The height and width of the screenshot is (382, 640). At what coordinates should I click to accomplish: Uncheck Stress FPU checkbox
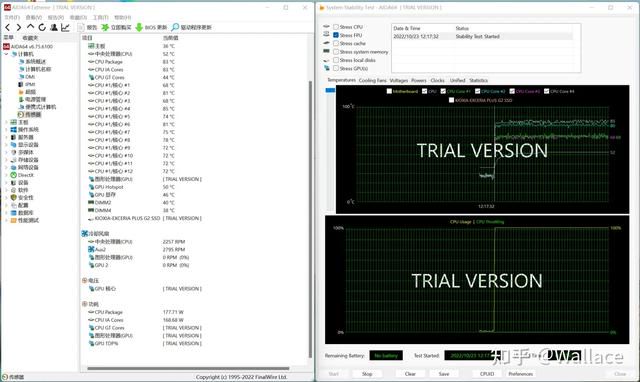(x=336, y=35)
